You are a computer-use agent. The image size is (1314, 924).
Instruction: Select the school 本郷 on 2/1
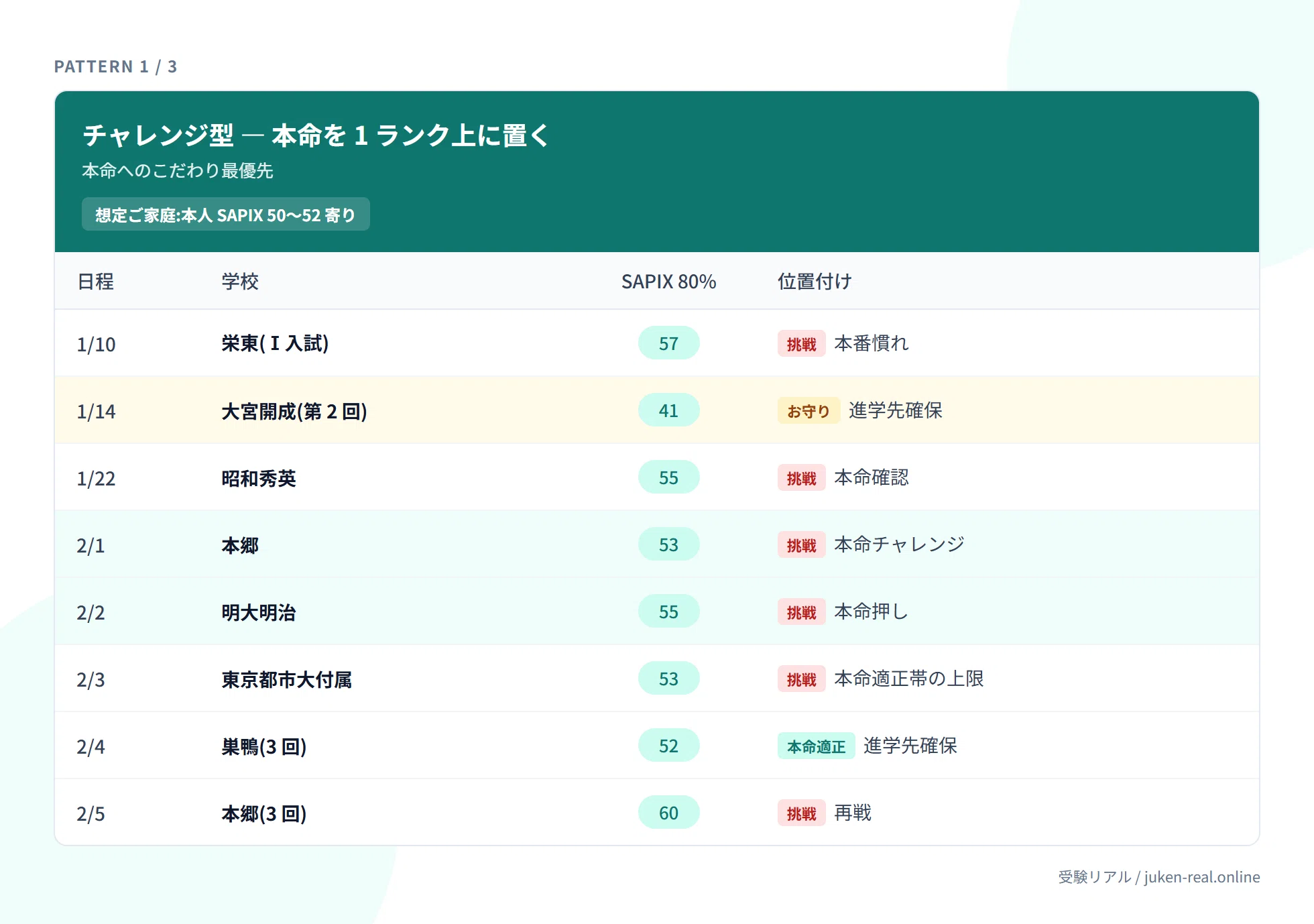[240, 545]
